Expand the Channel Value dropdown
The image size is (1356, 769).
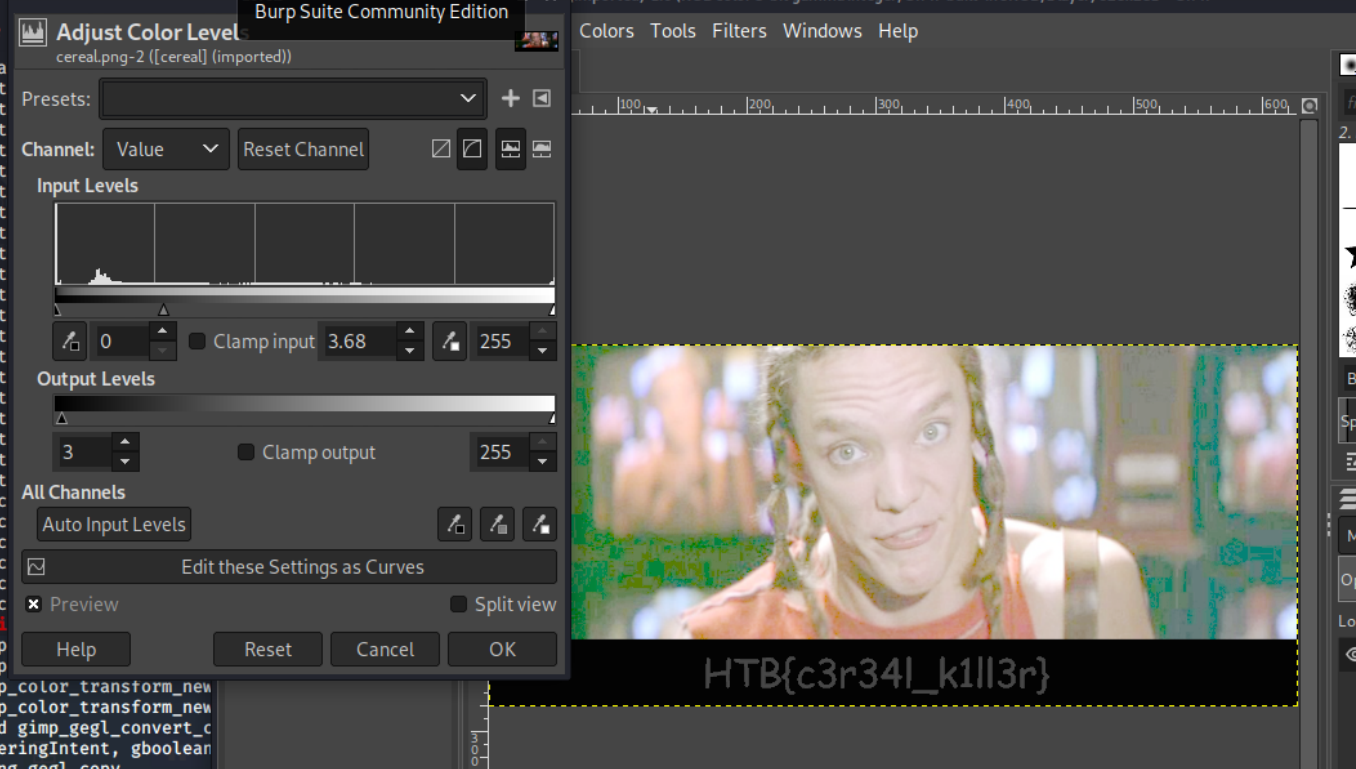coord(166,149)
